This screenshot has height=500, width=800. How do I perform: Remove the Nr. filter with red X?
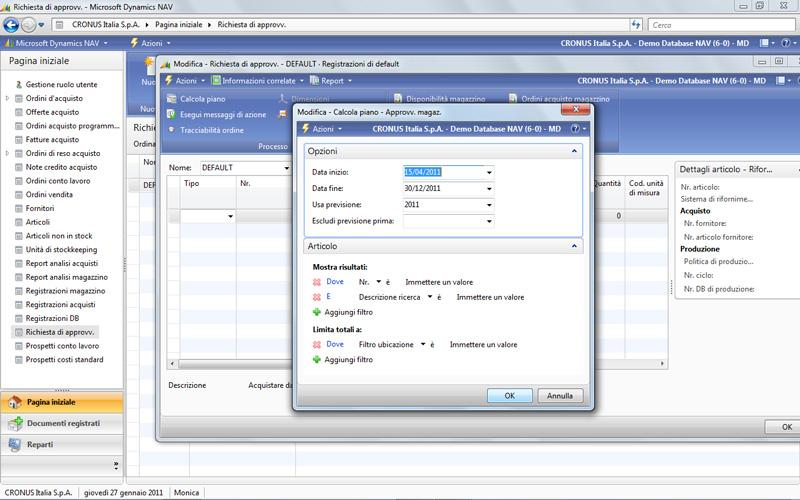[x=317, y=282]
